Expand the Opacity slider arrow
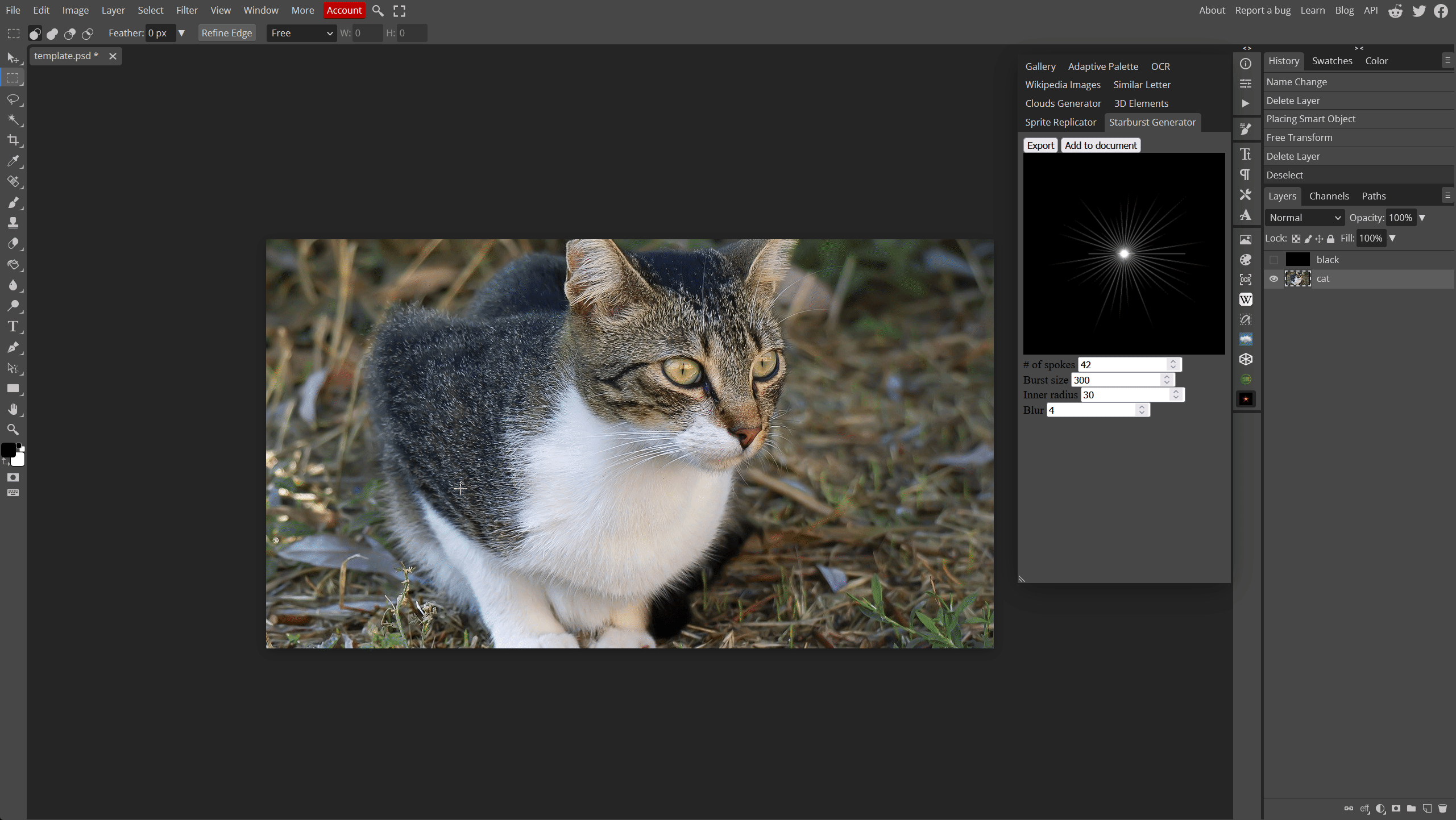Image resolution: width=1456 pixels, height=820 pixels. tap(1422, 218)
